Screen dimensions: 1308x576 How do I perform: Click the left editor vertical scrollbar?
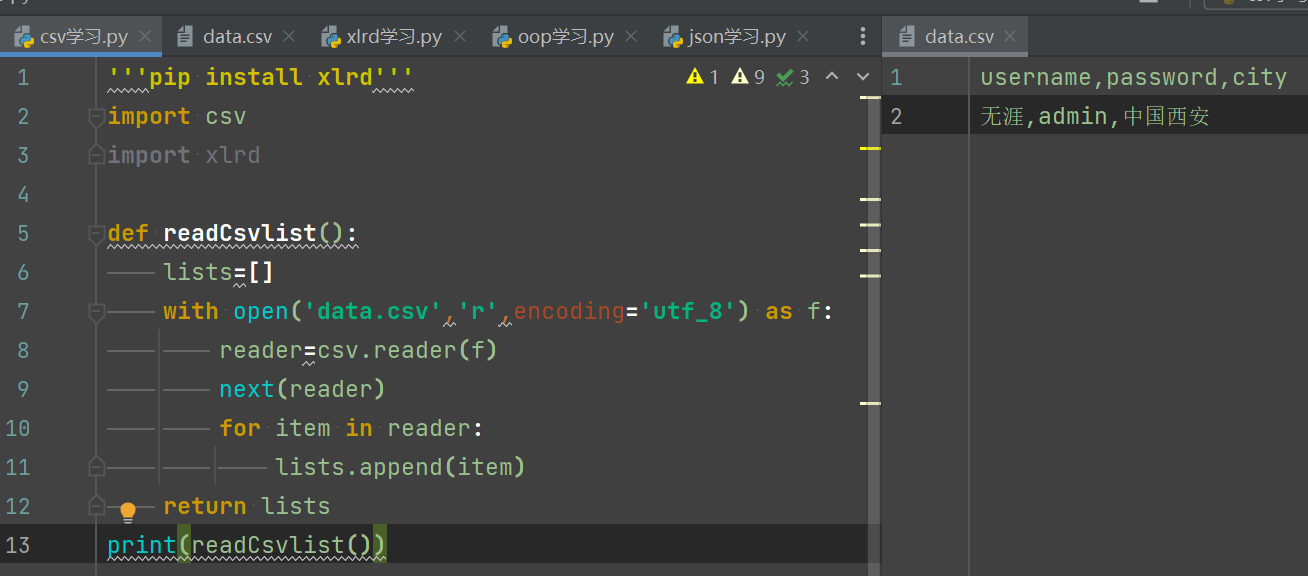pyautogui.click(x=874, y=316)
